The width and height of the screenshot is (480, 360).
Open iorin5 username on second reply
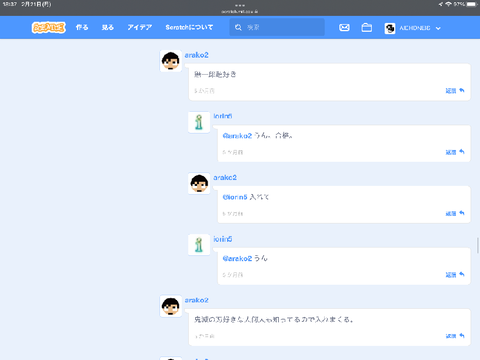tap(223, 239)
